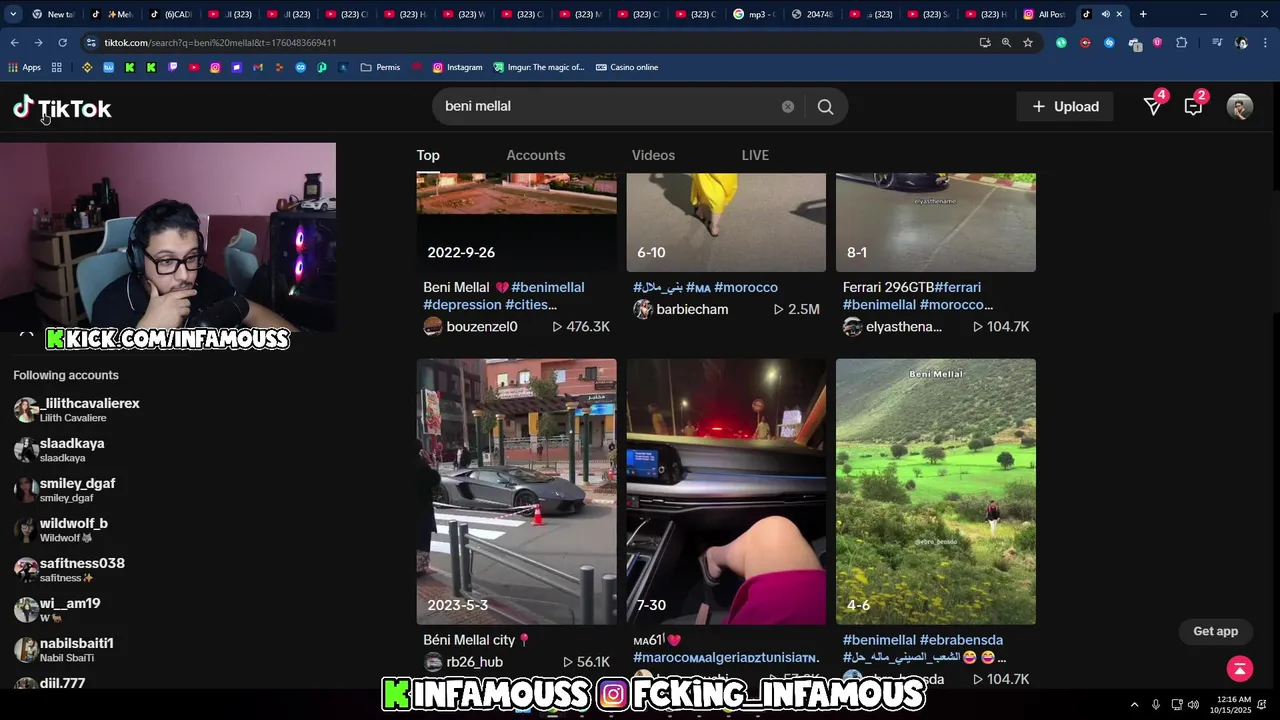1280x720 pixels.
Task: Switch to the LIVE tab
Action: click(x=755, y=155)
